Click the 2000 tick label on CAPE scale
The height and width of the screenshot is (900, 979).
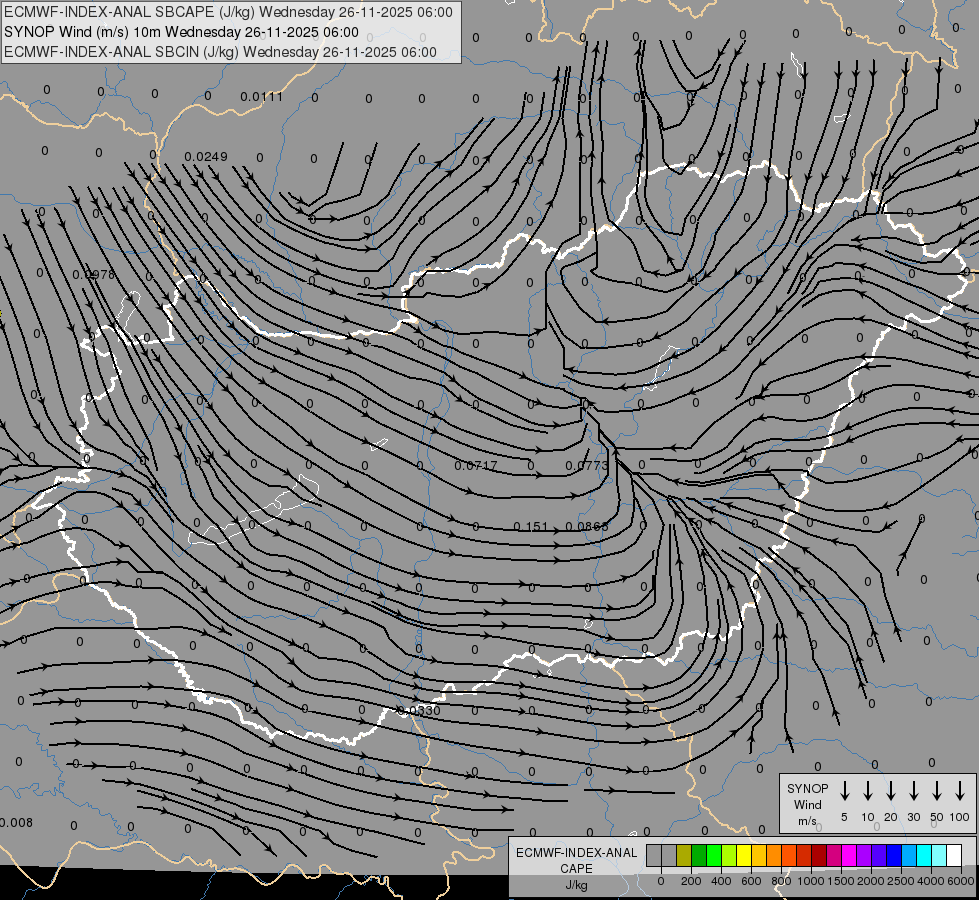click(871, 881)
